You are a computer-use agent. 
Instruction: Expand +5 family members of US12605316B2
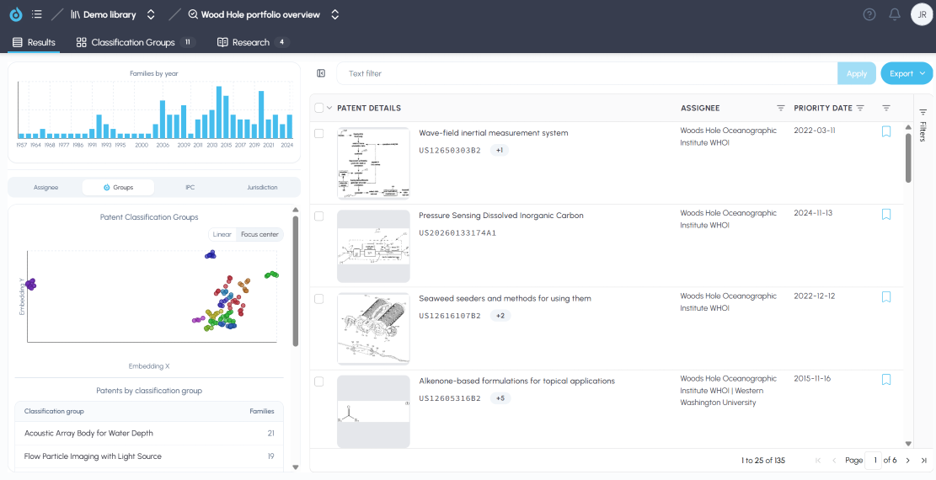(x=500, y=398)
